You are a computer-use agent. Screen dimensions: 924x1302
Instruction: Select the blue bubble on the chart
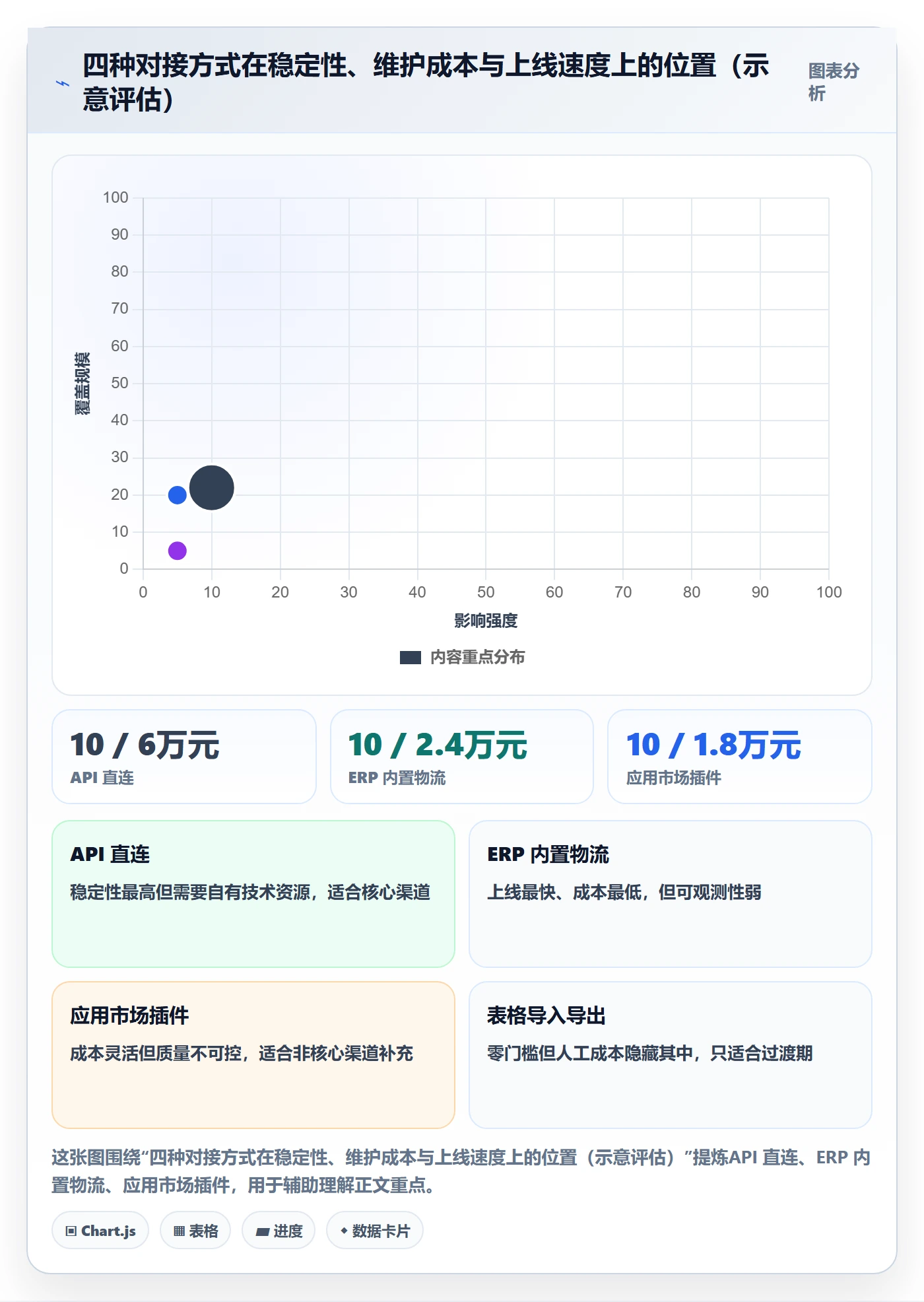click(x=177, y=495)
